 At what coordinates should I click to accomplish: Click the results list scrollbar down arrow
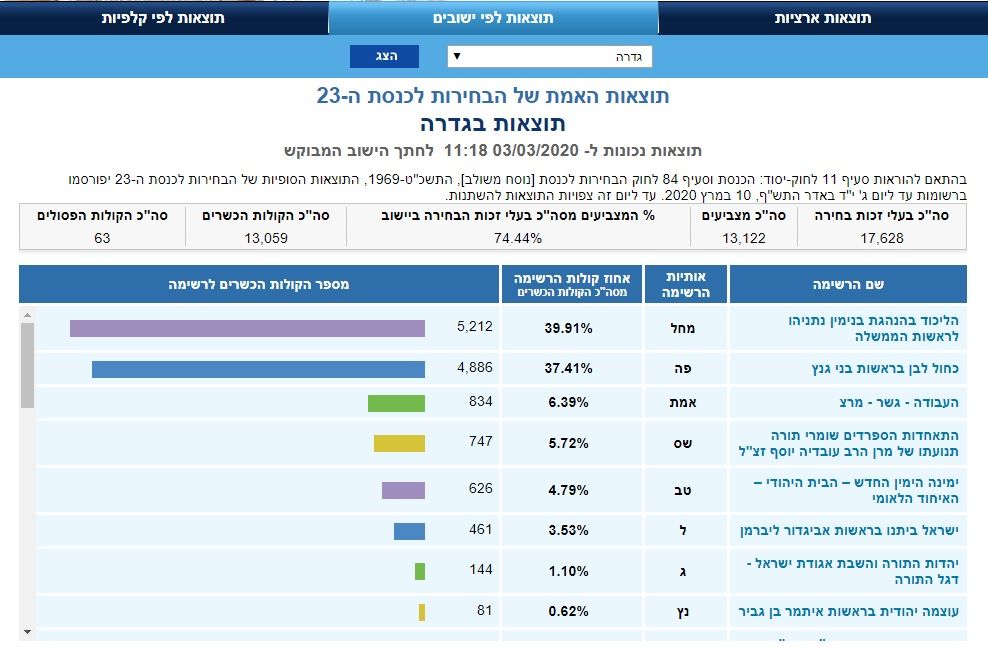point(26,632)
